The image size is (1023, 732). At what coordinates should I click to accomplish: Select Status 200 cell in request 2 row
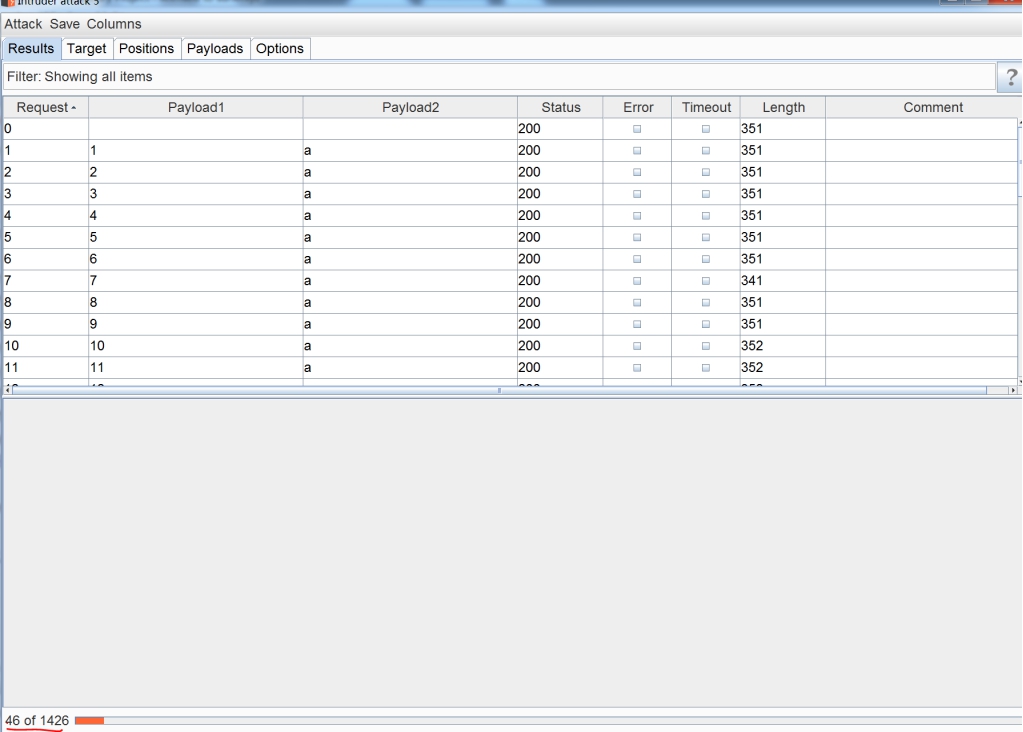[x=560, y=172]
